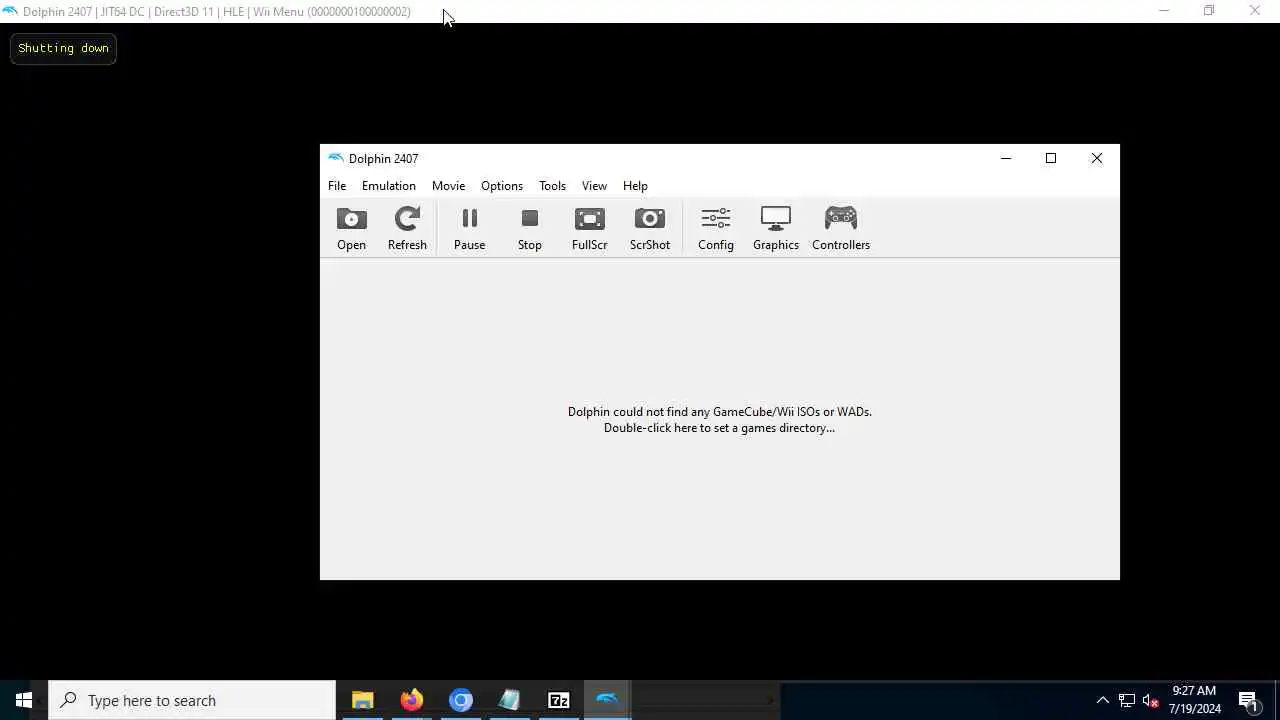Open the Emulation menu
Screen dimensions: 1280x720
click(x=389, y=186)
